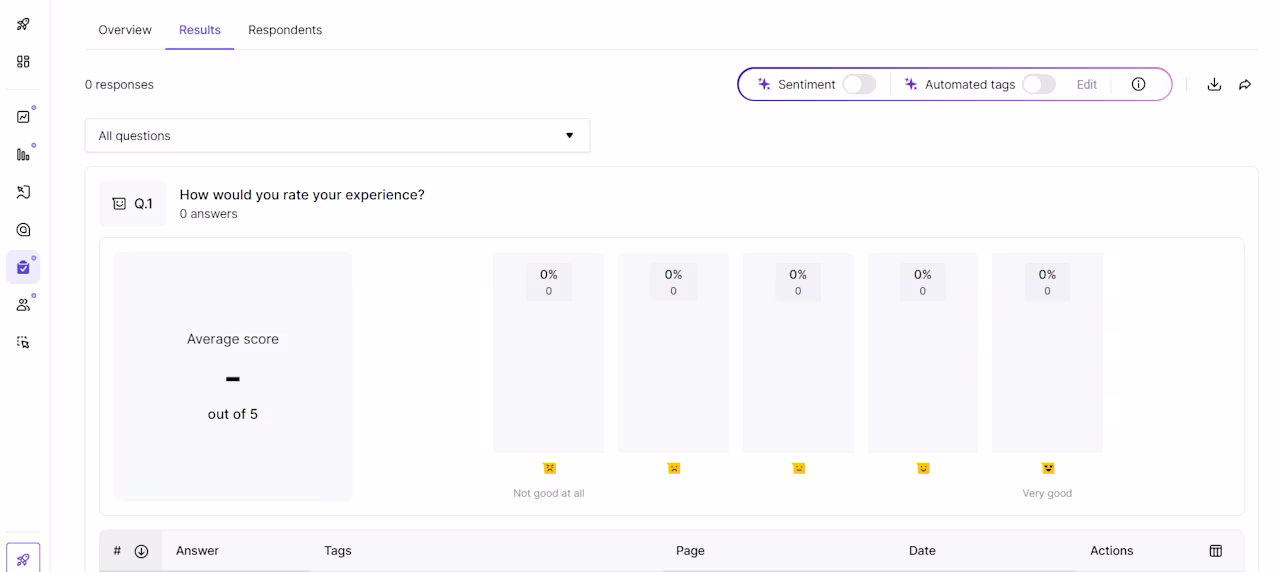Click the Answer column header
This screenshot has width=1280, height=572.
pyautogui.click(x=197, y=551)
